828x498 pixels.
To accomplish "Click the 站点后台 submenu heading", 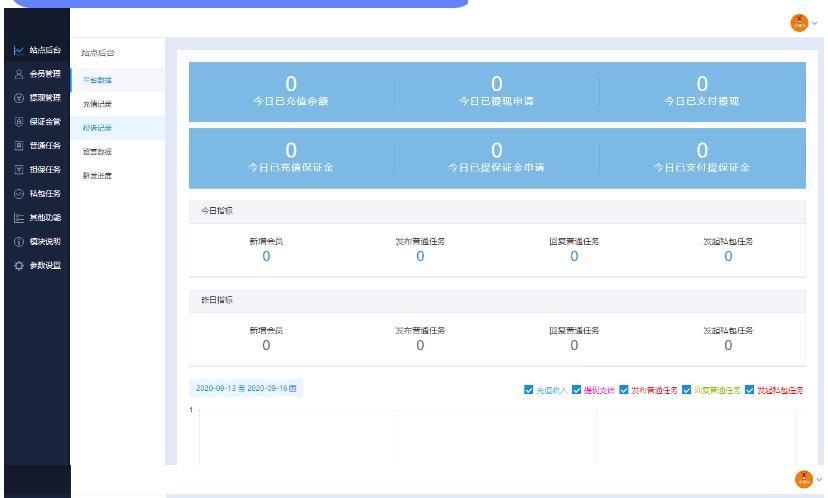I will [98, 53].
